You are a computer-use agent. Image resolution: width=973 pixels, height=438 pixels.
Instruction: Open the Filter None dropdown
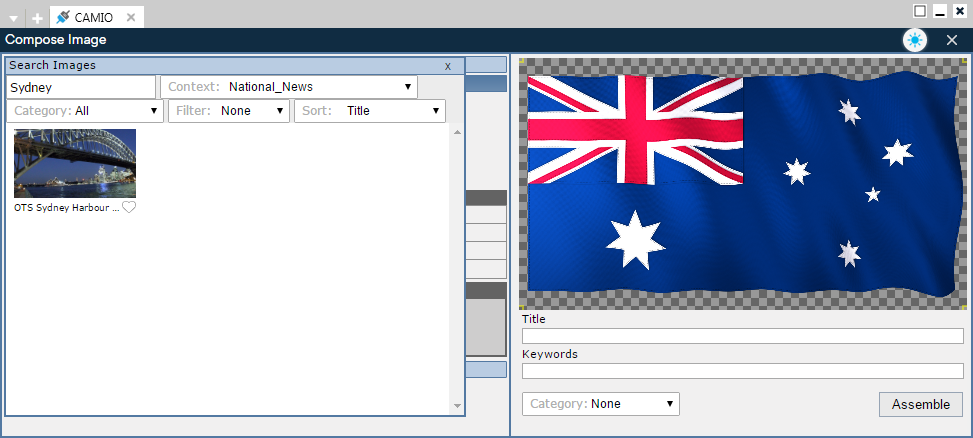coord(229,111)
